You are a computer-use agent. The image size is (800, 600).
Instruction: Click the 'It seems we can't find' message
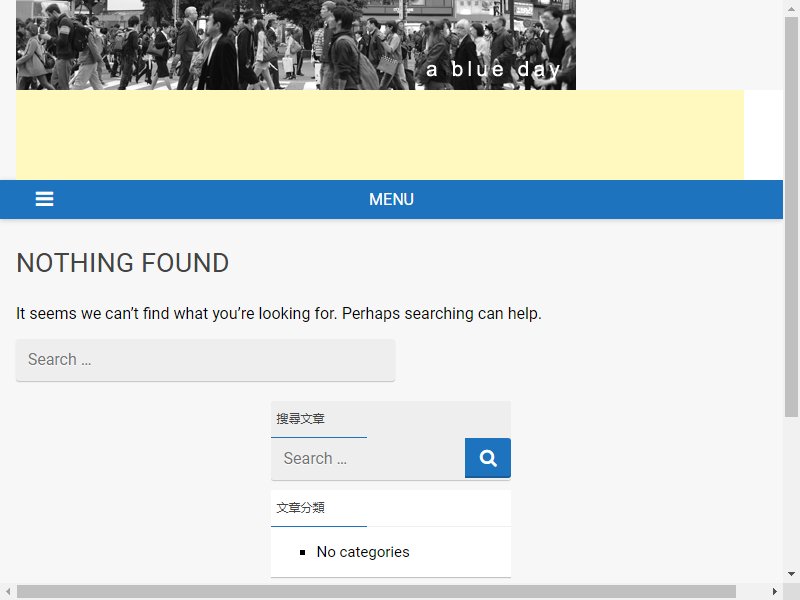[x=279, y=313]
